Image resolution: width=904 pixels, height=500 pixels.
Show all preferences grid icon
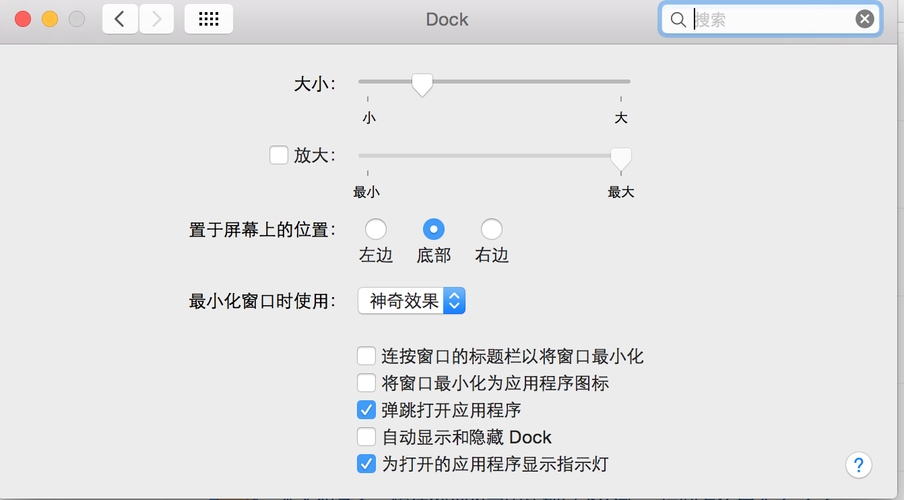click(209, 19)
